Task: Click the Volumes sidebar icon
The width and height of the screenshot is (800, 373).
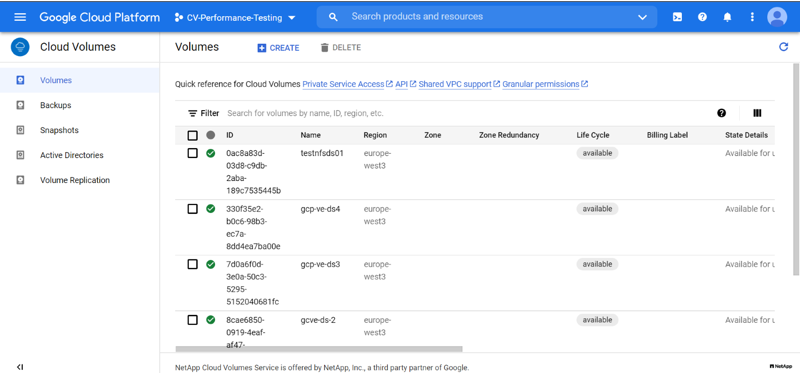Action: (20, 80)
